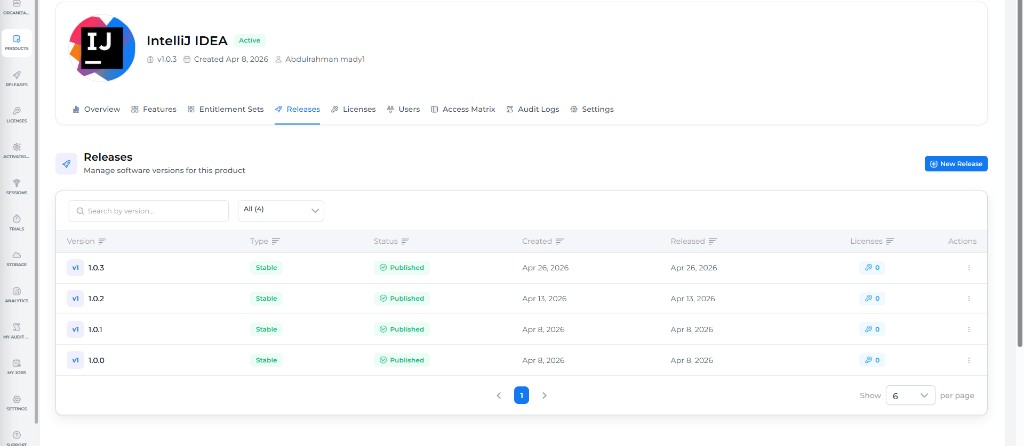Switch to the Overview tab
Screen dimensions: 1024x446
pyautogui.click(x=96, y=110)
